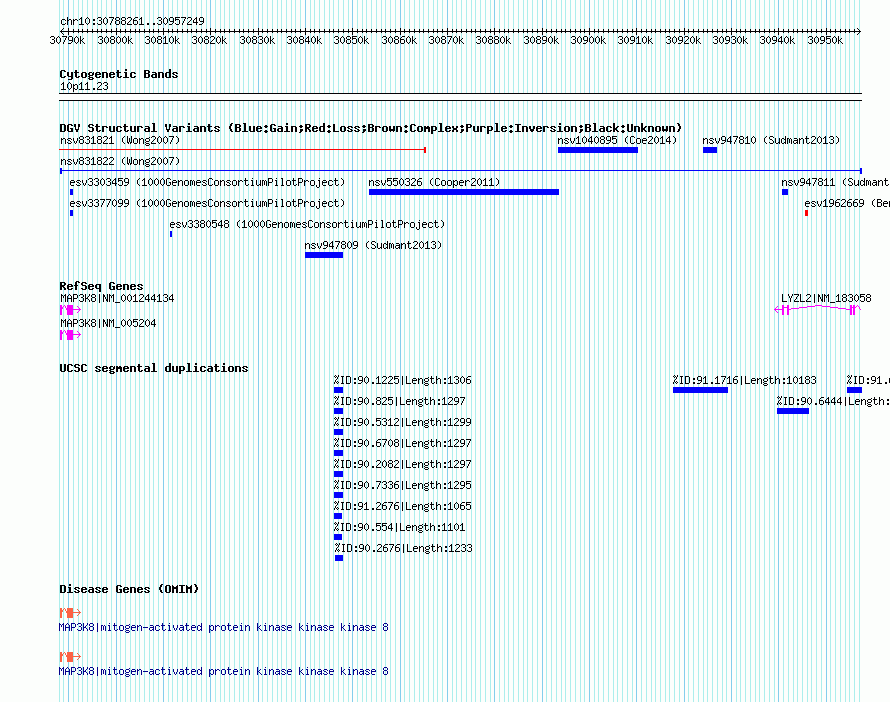Select the red line of nsv831821

[243, 150]
